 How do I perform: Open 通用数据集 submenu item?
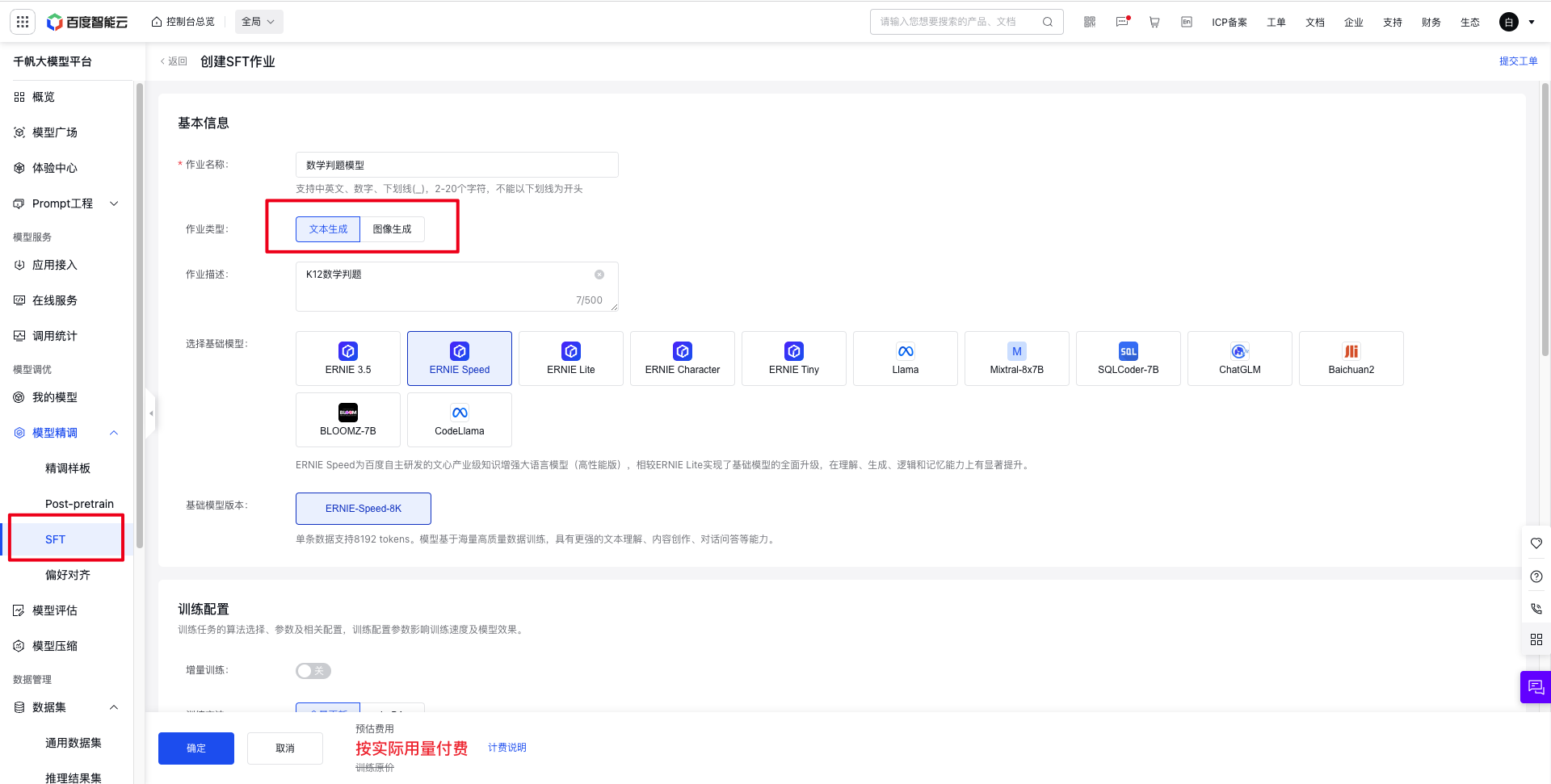pyautogui.click(x=74, y=743)
